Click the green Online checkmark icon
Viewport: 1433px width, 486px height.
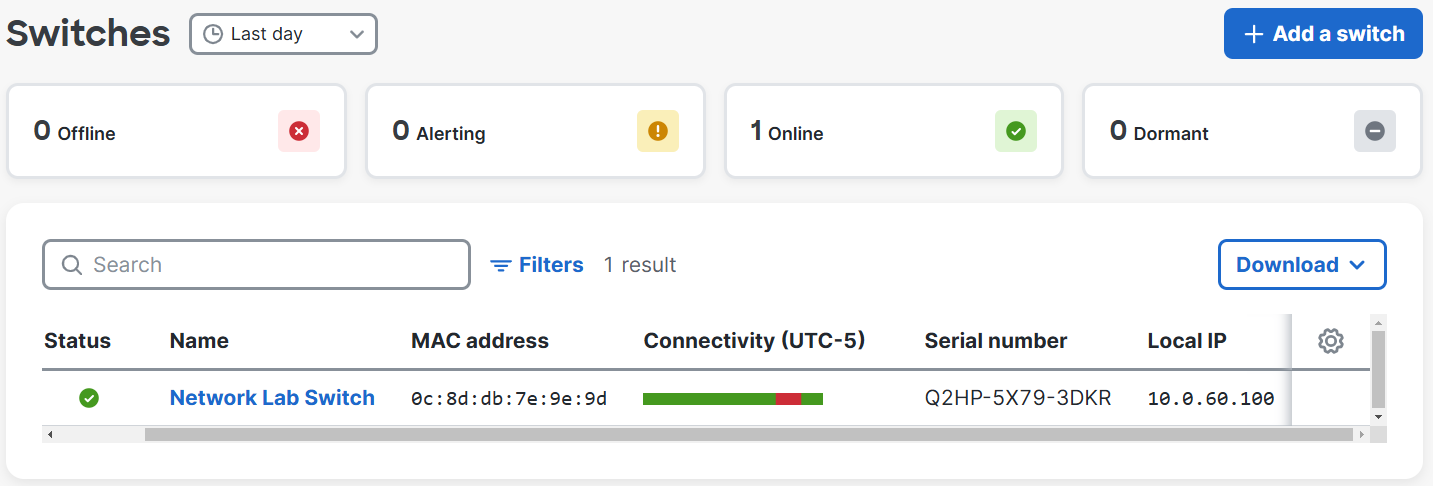pos(1016,131)
